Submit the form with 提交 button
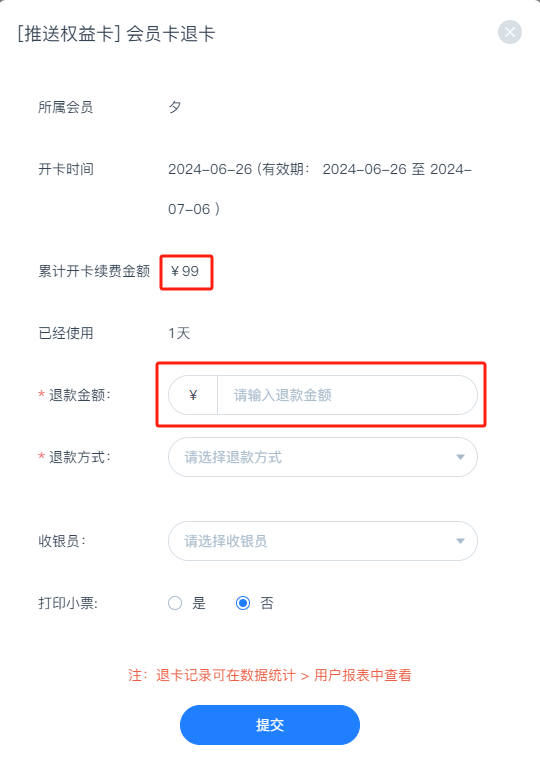 pos(270,725)
